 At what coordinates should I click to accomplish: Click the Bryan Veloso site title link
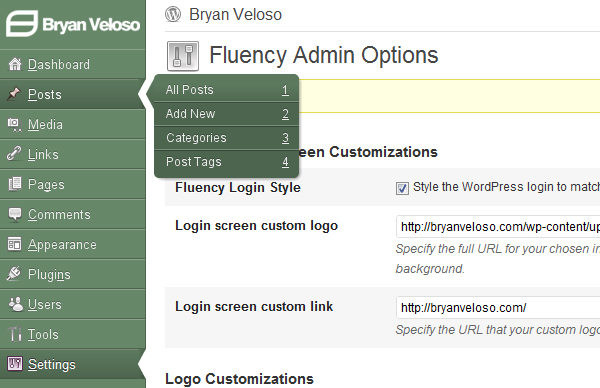click(235, 15)
